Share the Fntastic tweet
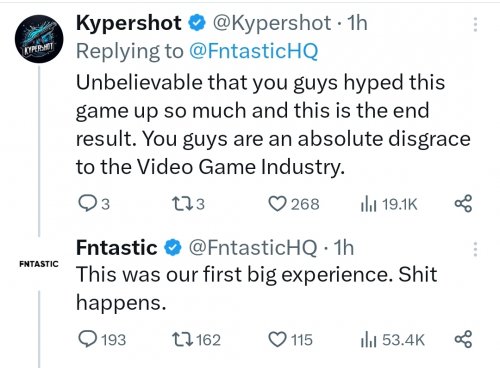This screenshot has height=368, width=500. point(463,339)
